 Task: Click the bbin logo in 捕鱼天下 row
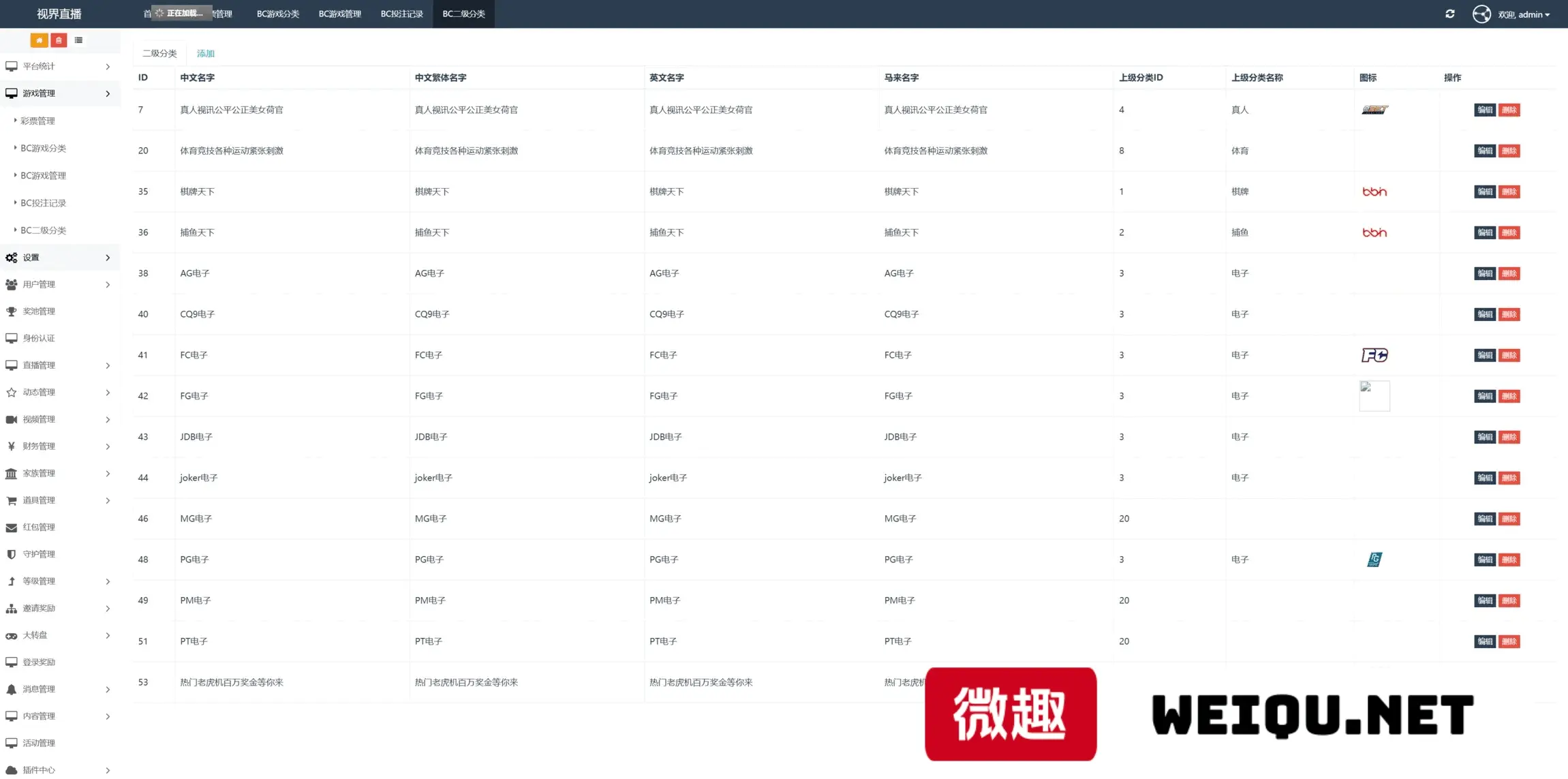(x=1374, y=232)
